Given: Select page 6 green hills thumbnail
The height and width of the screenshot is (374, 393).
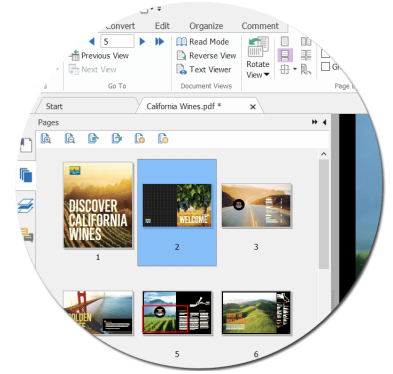Looking at the screenshot, I should click(x=256, y=312).
